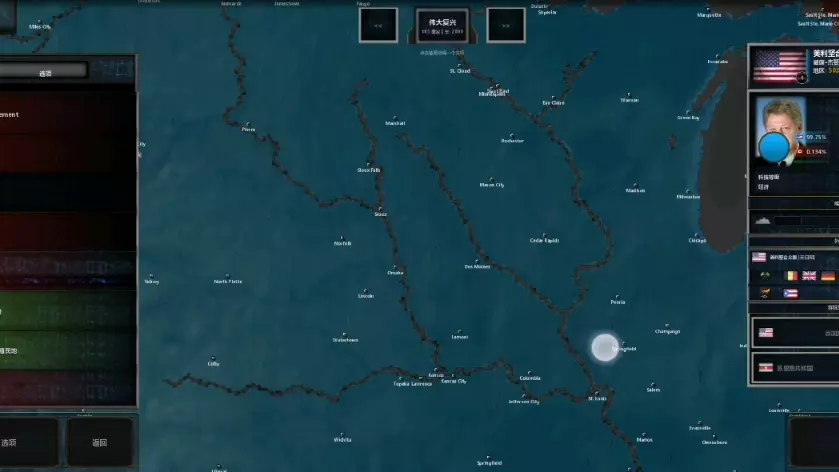Go to next scenario with >> arrow
The image size is (839, 472).
pyautogui.click(x=506, y=25)
